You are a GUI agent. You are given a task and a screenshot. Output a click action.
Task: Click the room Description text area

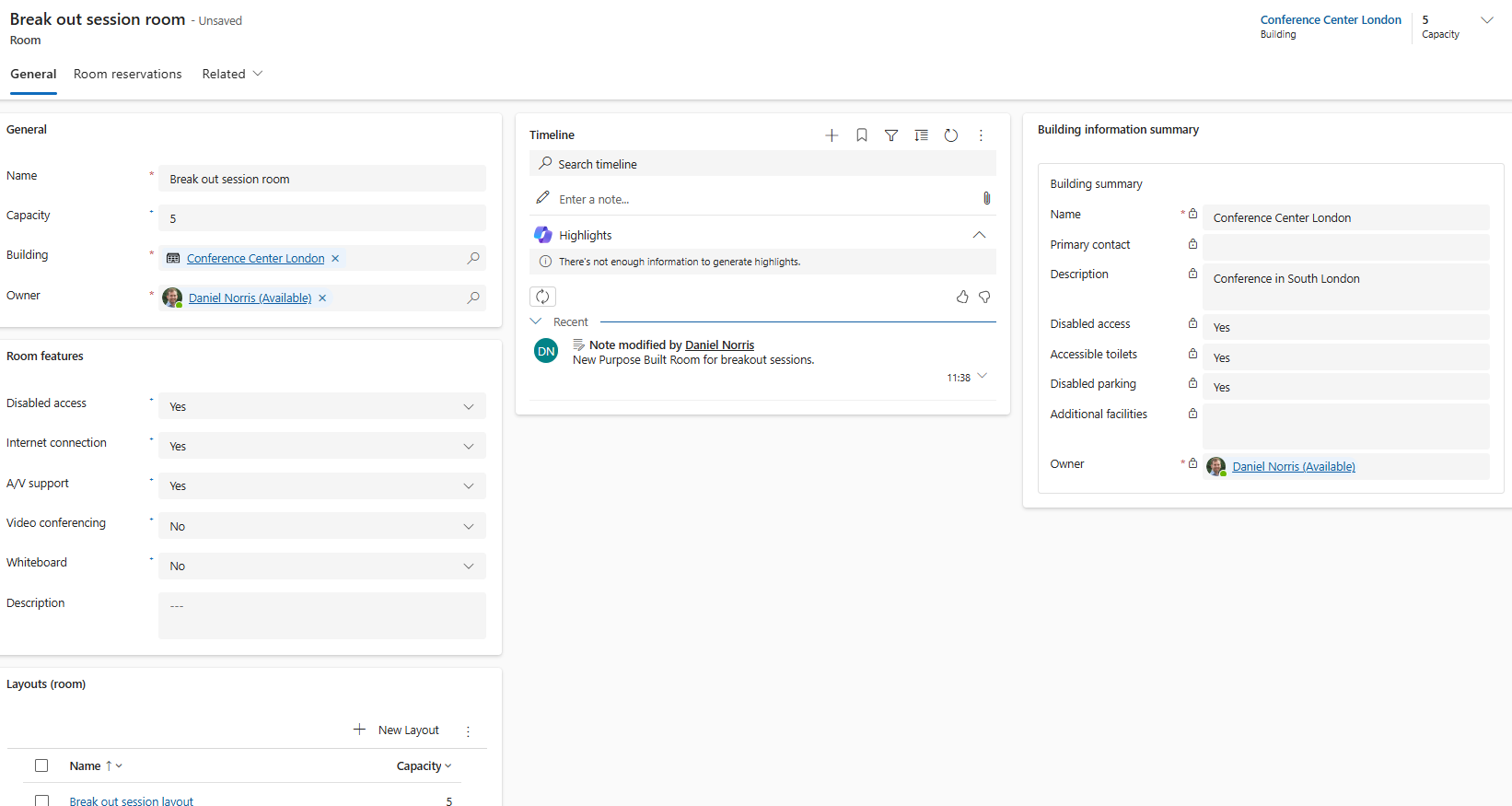(x=322, y=615)
